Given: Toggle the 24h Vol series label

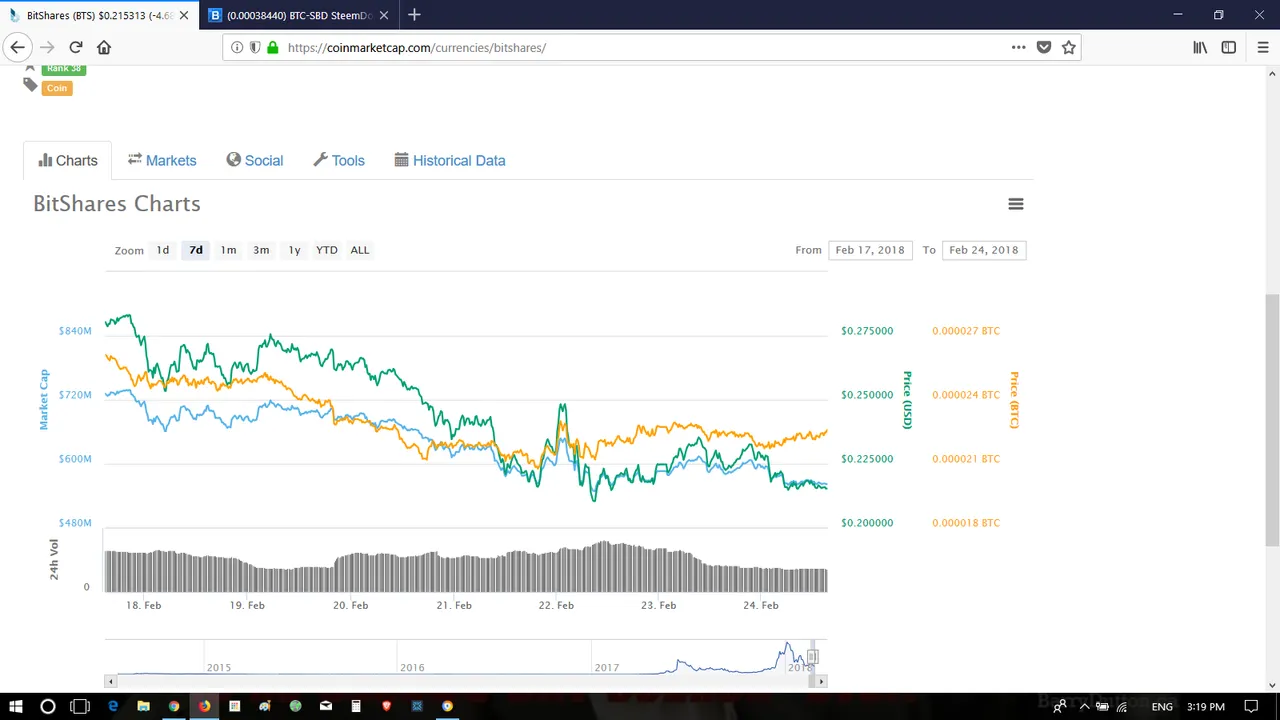Looking at the screenshot, I should [x=54, y=559].
